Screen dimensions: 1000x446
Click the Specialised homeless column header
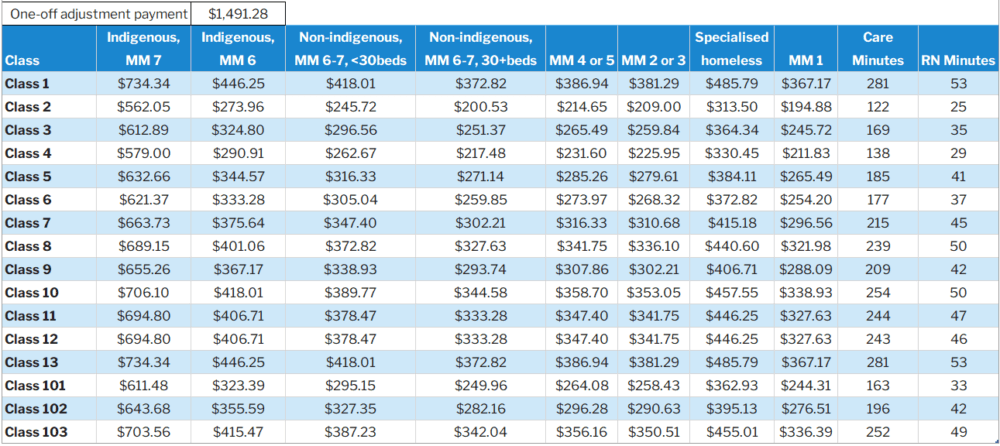coord(731,48)
